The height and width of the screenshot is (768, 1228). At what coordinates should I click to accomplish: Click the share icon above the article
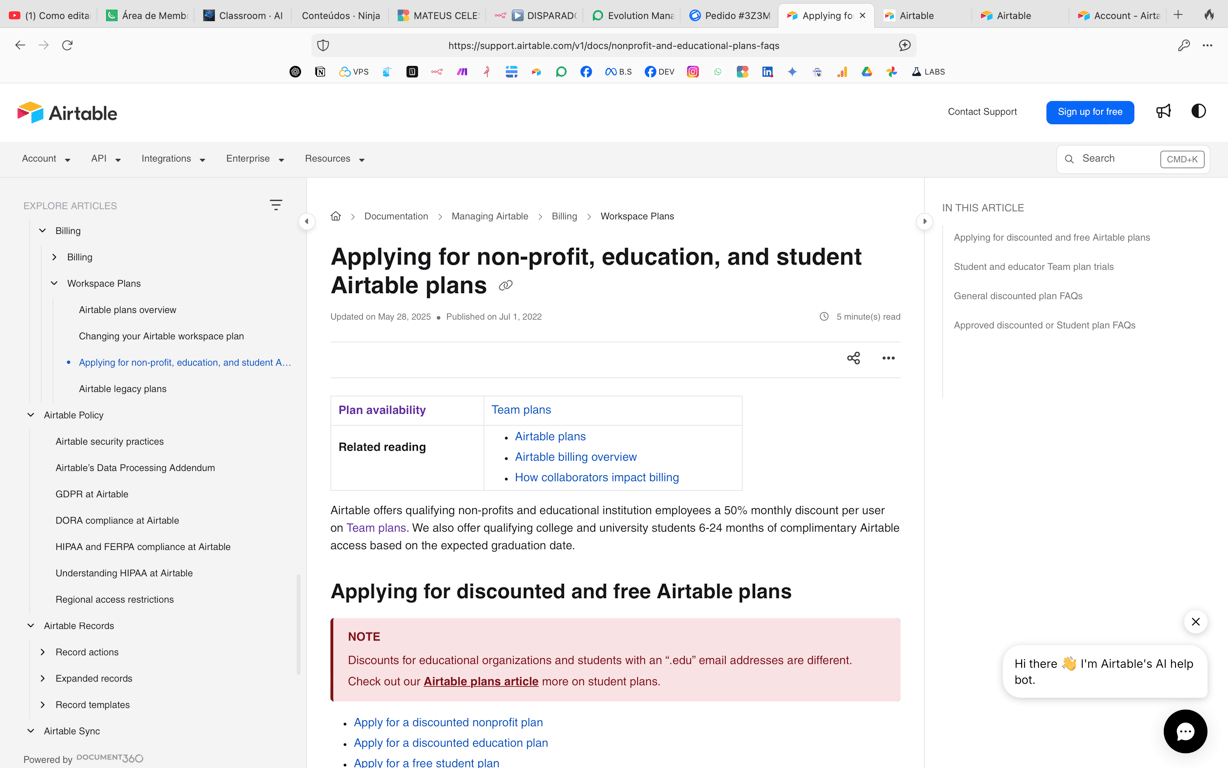[x=853, y=358]
